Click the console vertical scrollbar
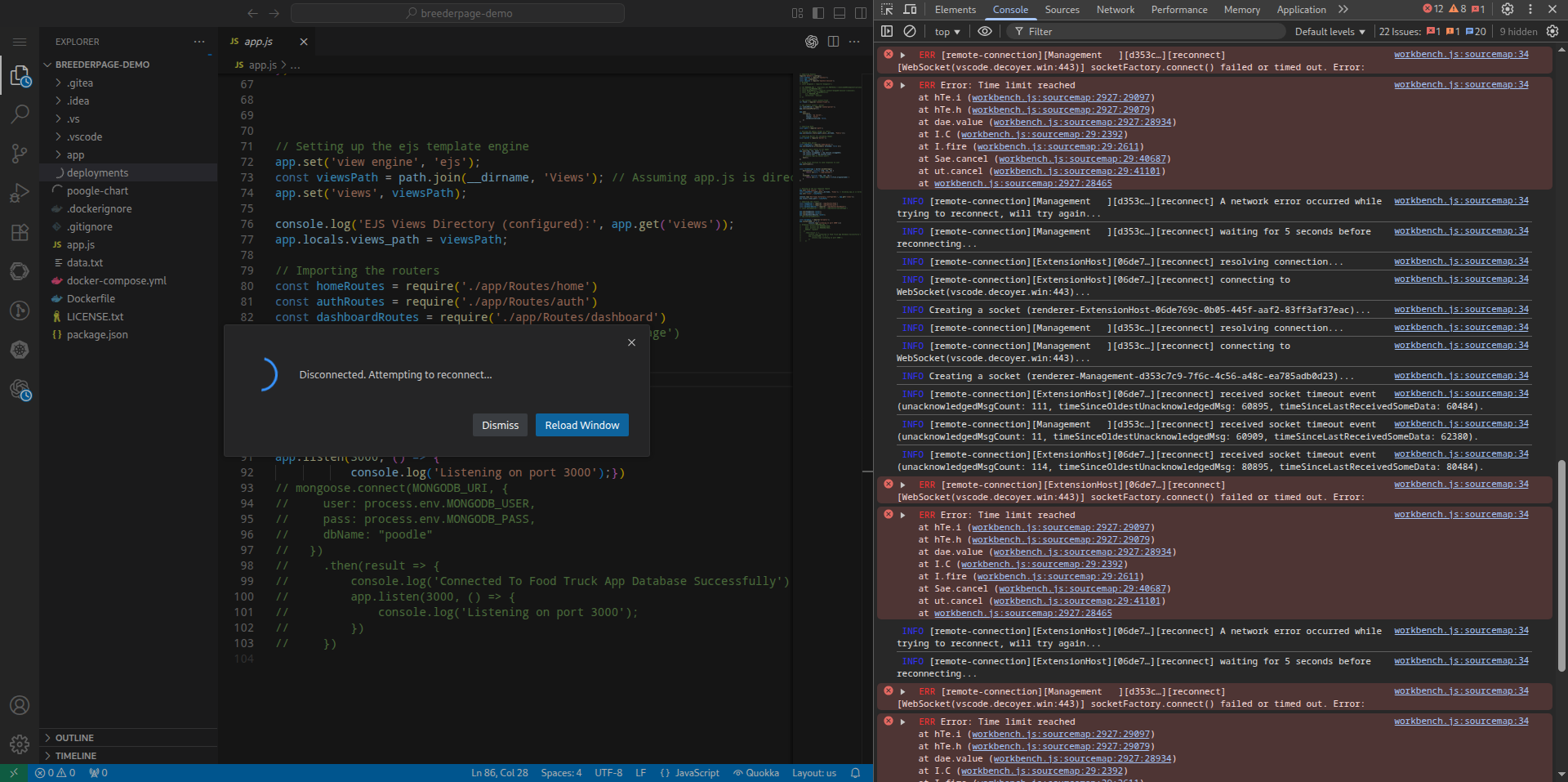 (x=1561, y=564)
